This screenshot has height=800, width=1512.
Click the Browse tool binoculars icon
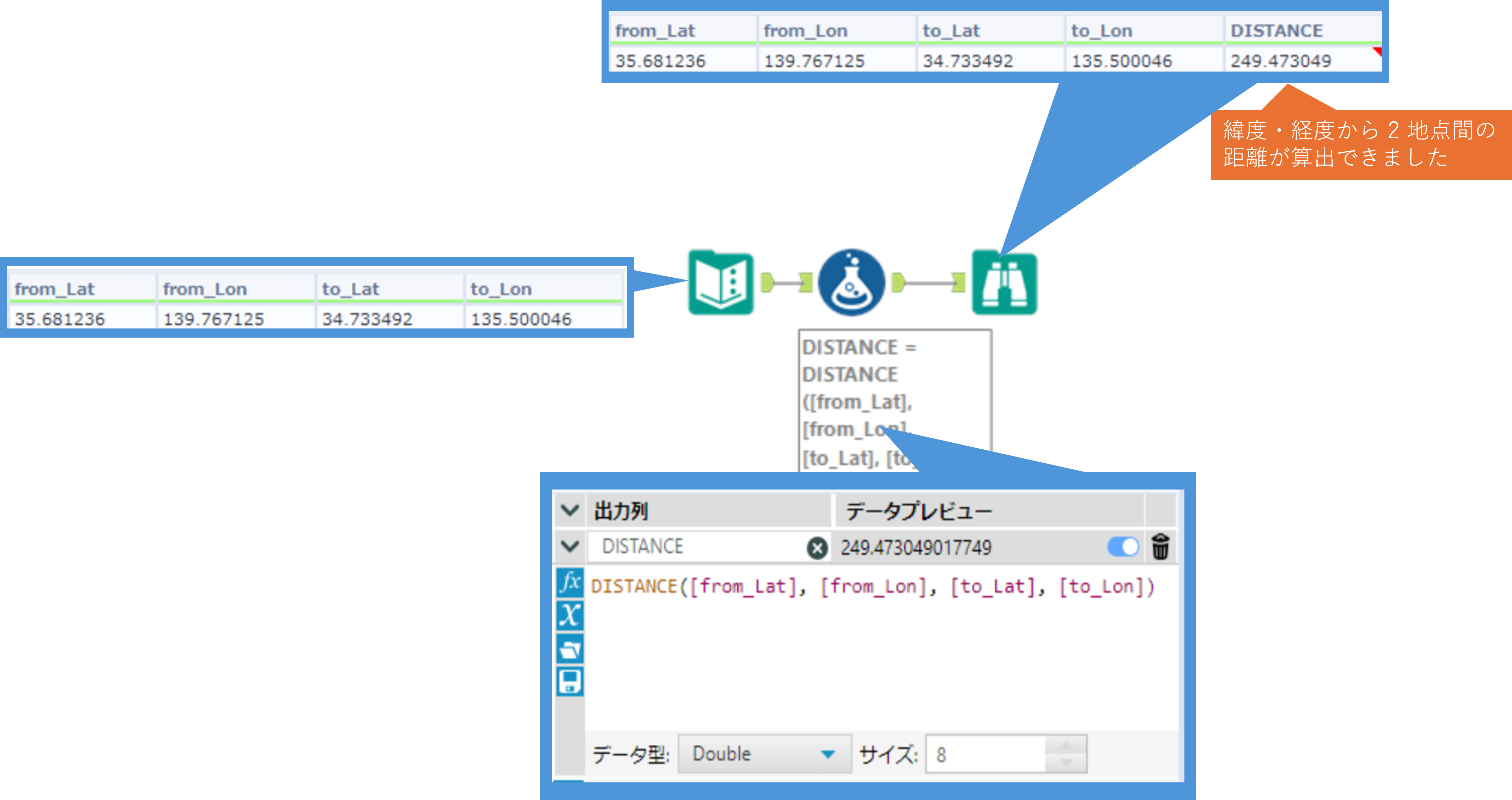(x=1004, y=283)
